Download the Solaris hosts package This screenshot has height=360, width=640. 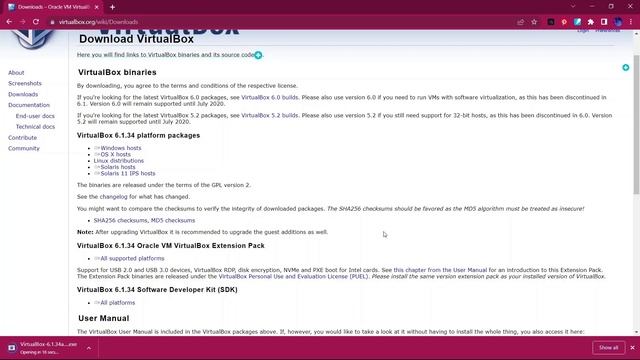coord(118,167)
